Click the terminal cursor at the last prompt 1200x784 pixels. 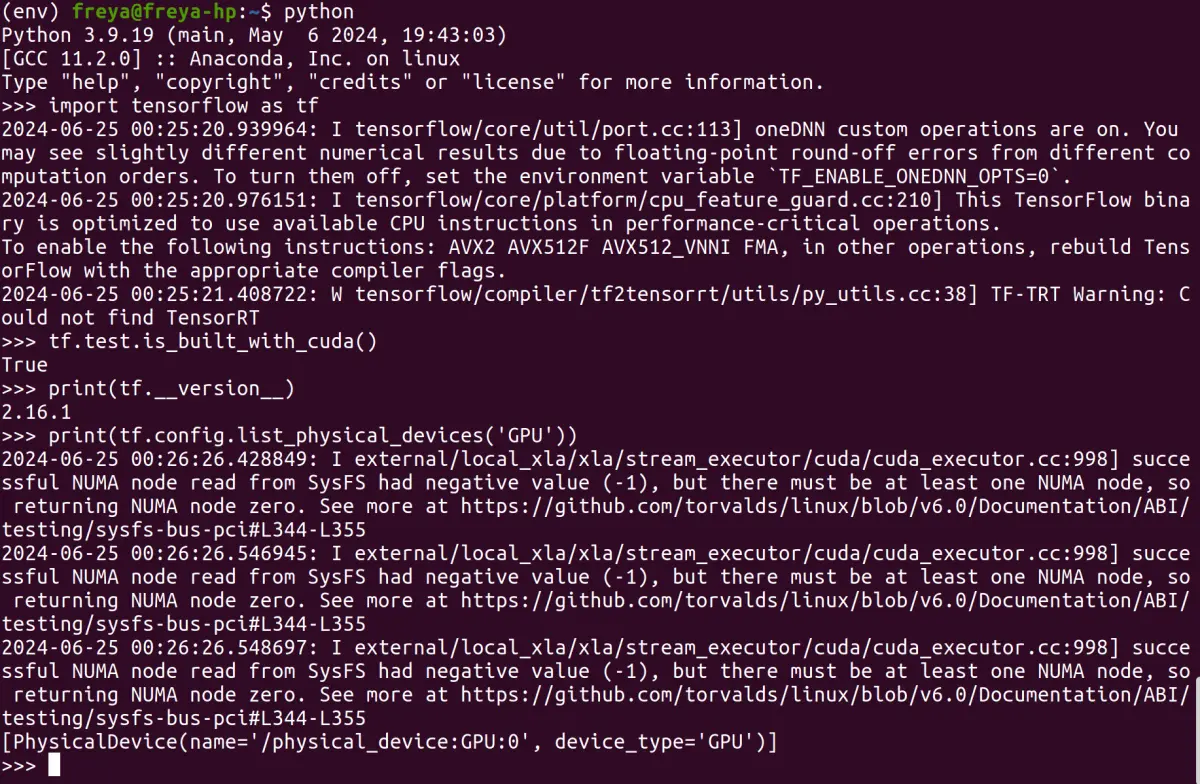point(54,765)
